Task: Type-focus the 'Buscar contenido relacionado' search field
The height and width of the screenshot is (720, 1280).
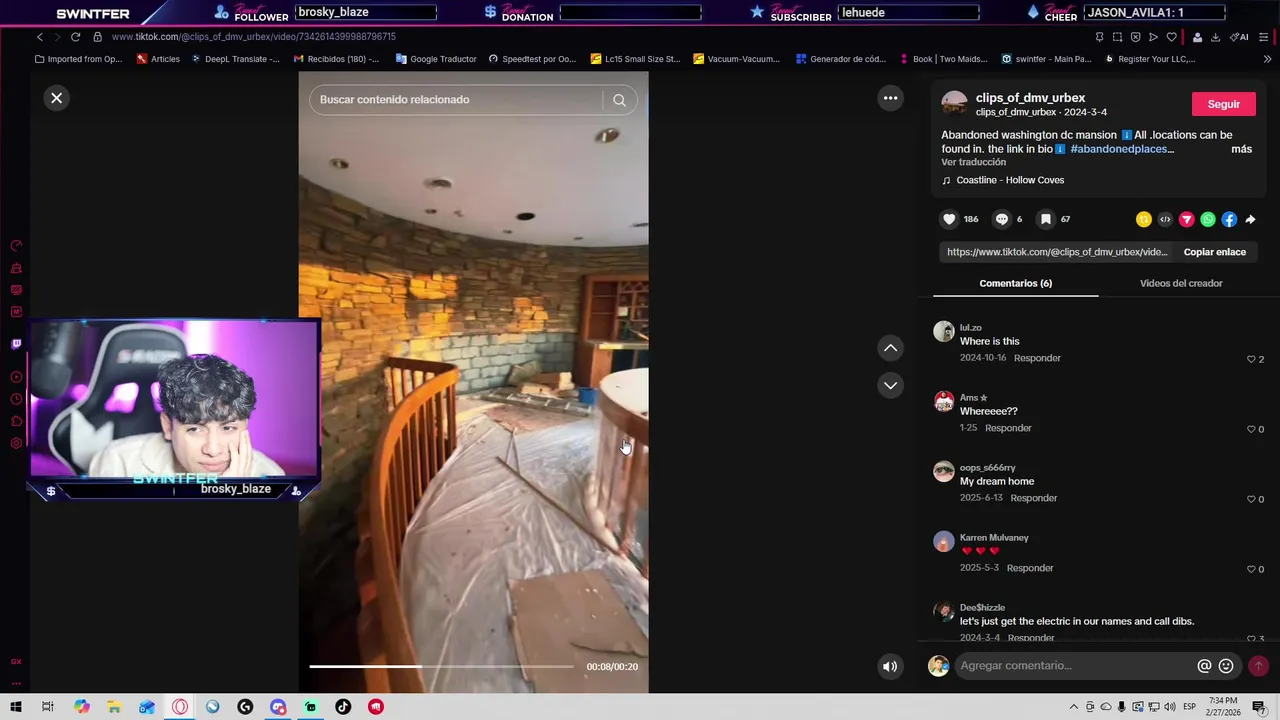Action: tap(458, 100)
